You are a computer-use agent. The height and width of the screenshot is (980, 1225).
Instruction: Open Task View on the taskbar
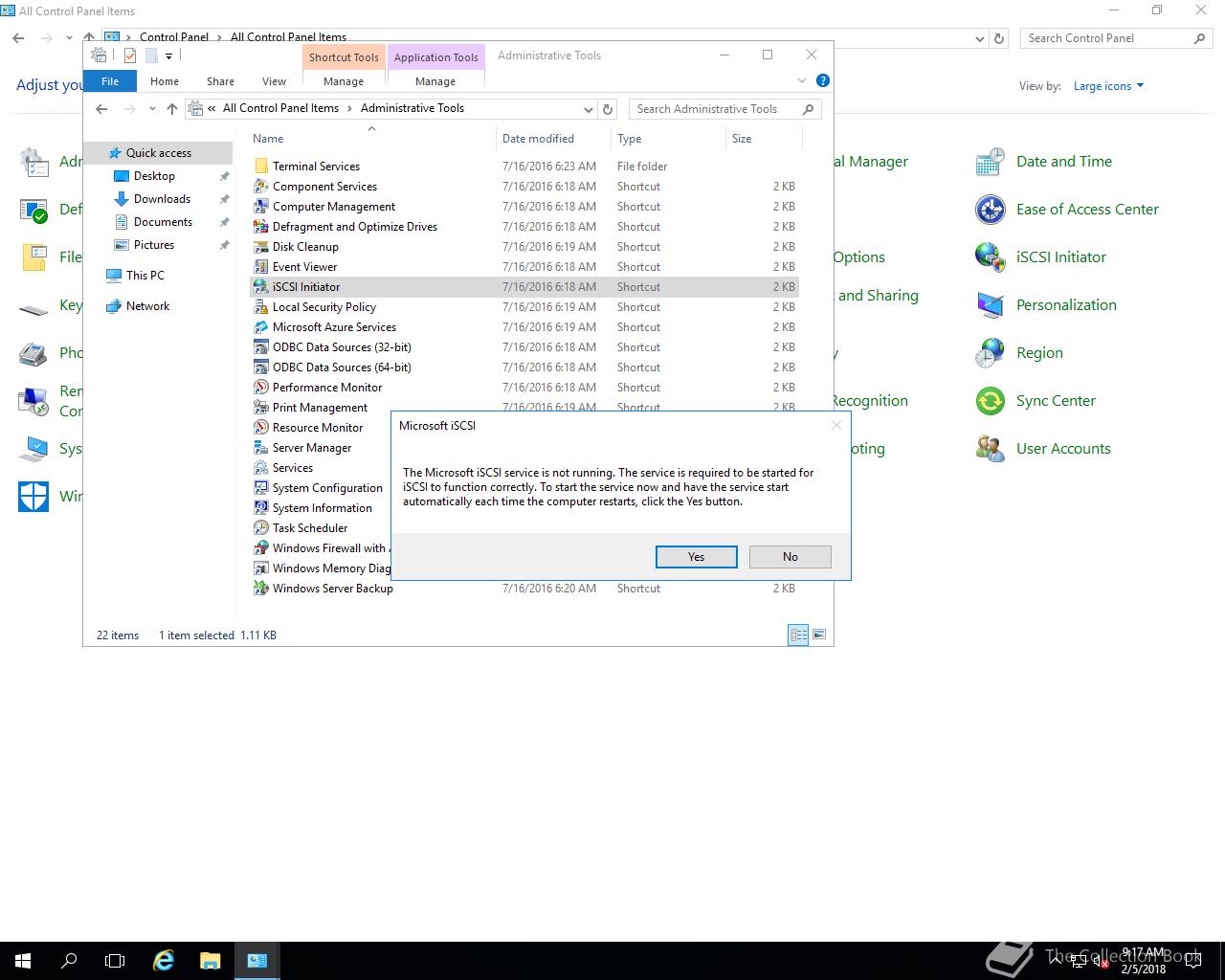coord(115,961)
